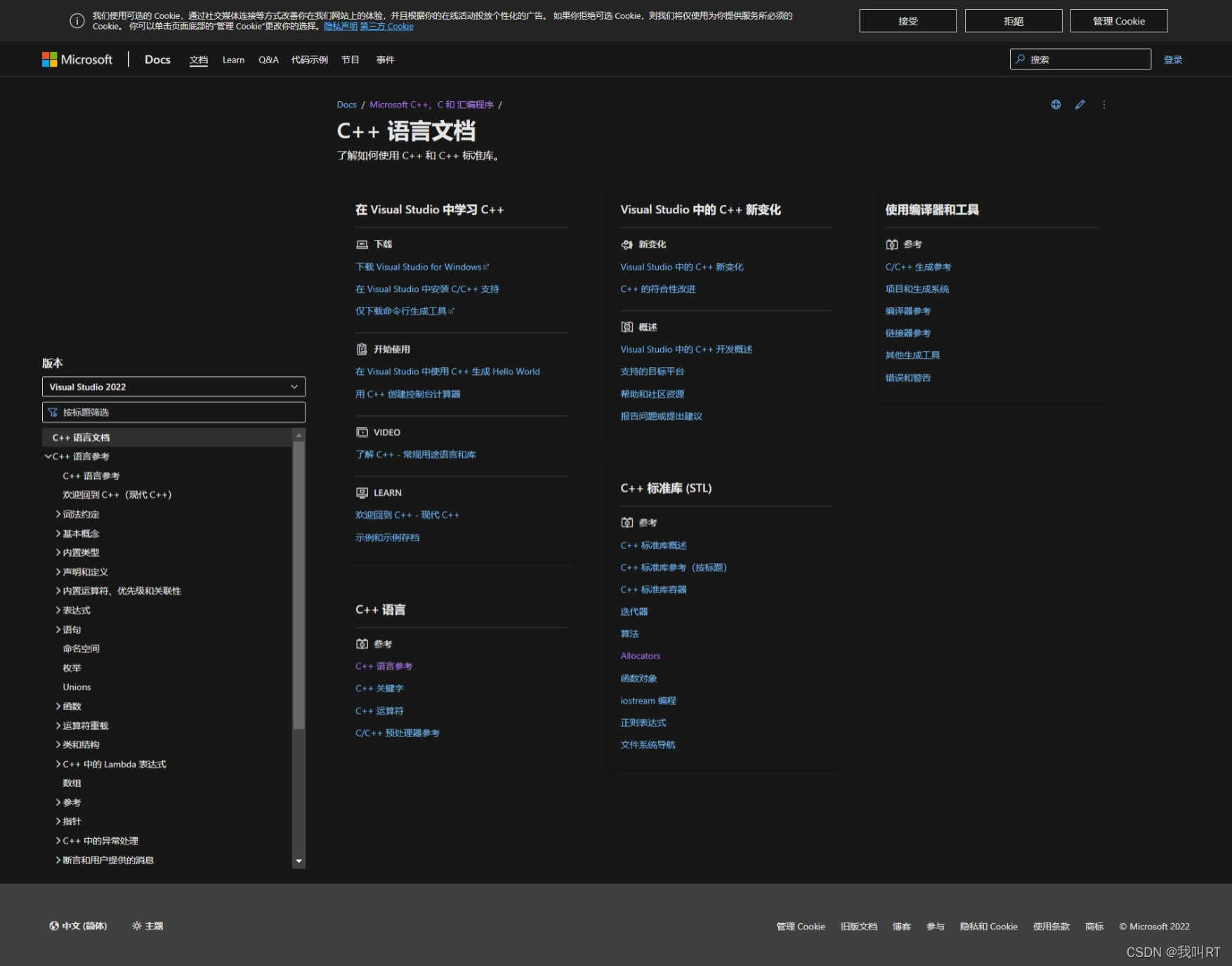The height and width of the screenshot is (966, 1232).
Task: Open the 代码示例 nav item
Action: [x=310, y=60]
